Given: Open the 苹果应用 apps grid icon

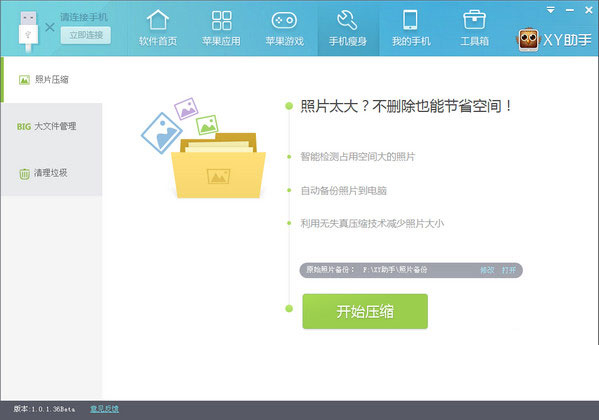Looking at the screenshot, I should tap(222, 20).
